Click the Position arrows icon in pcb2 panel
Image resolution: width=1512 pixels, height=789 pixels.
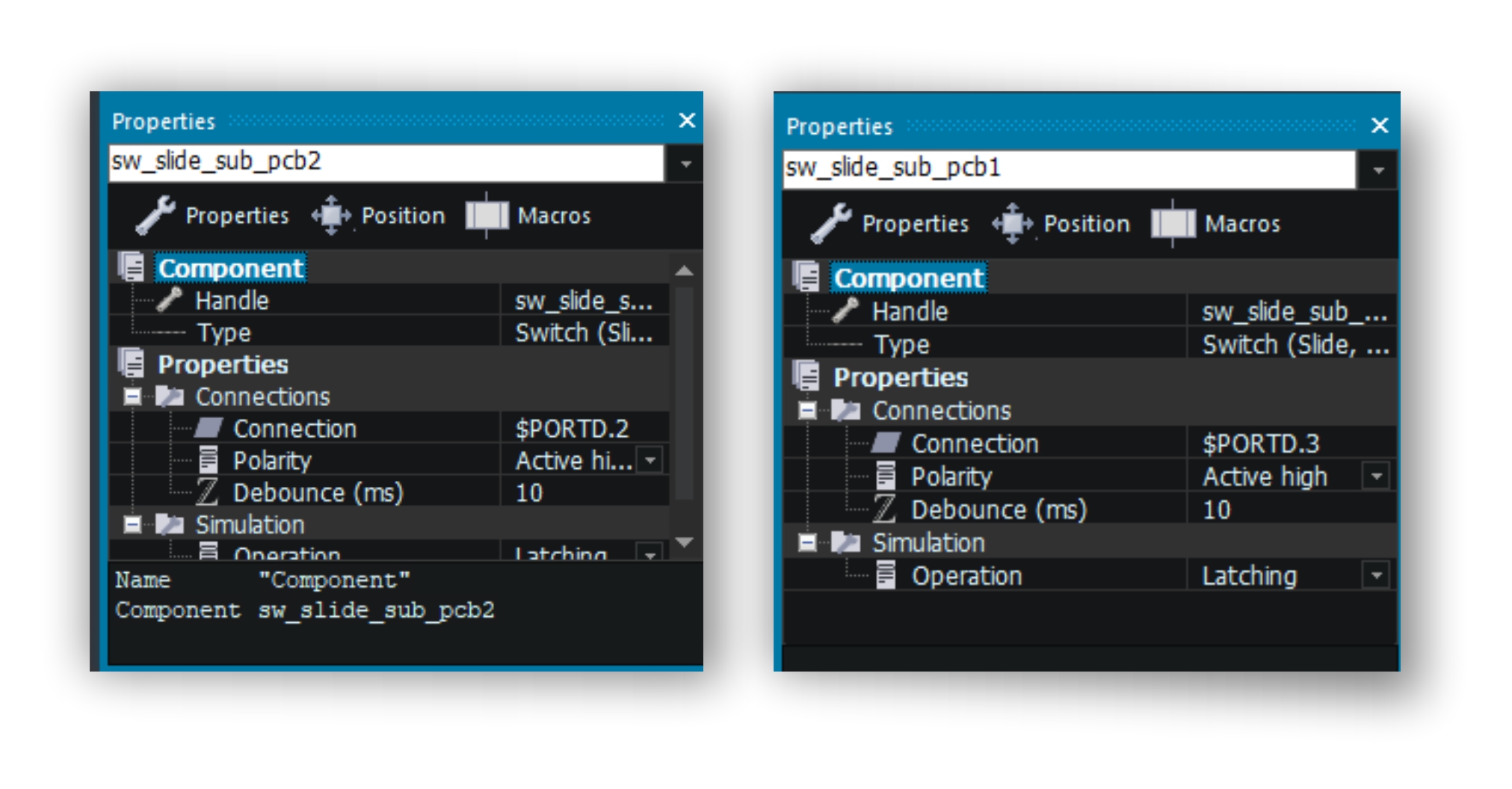[x=330, y=215]
